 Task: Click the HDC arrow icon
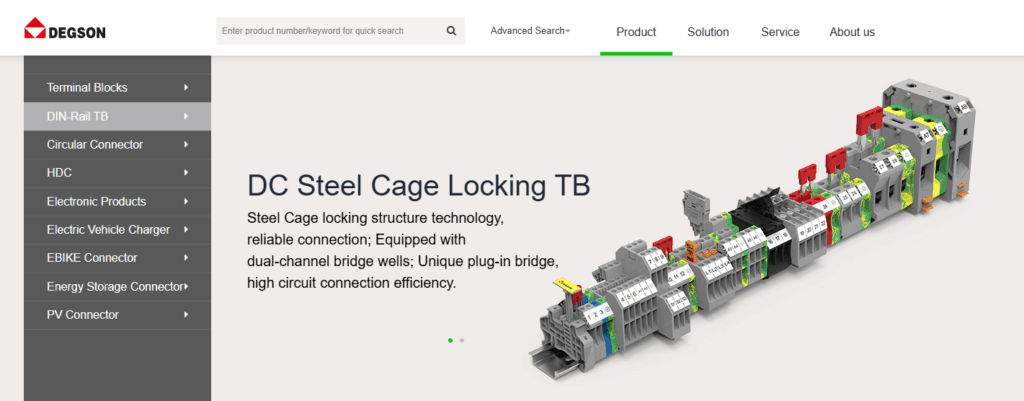(186, 173)
